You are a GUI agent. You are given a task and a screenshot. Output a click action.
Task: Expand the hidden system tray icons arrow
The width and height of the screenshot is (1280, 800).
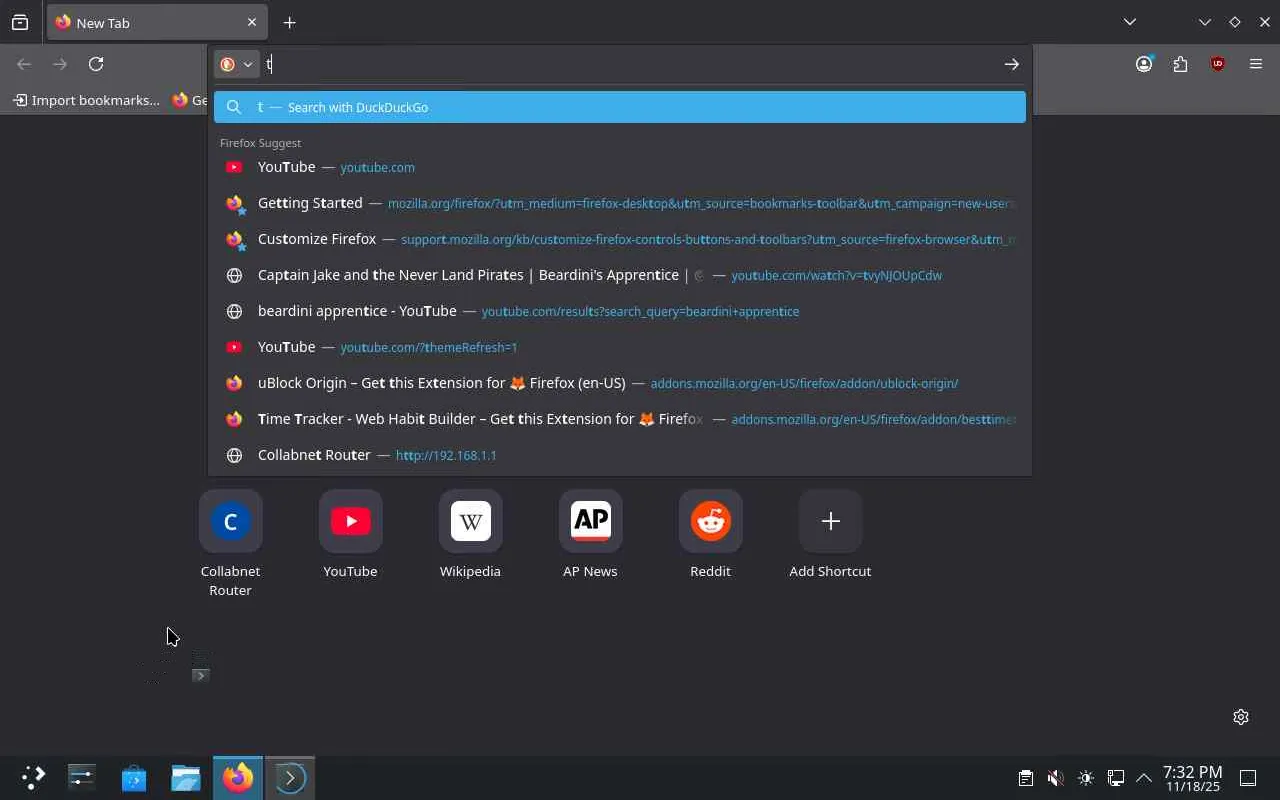(1144, 778)
